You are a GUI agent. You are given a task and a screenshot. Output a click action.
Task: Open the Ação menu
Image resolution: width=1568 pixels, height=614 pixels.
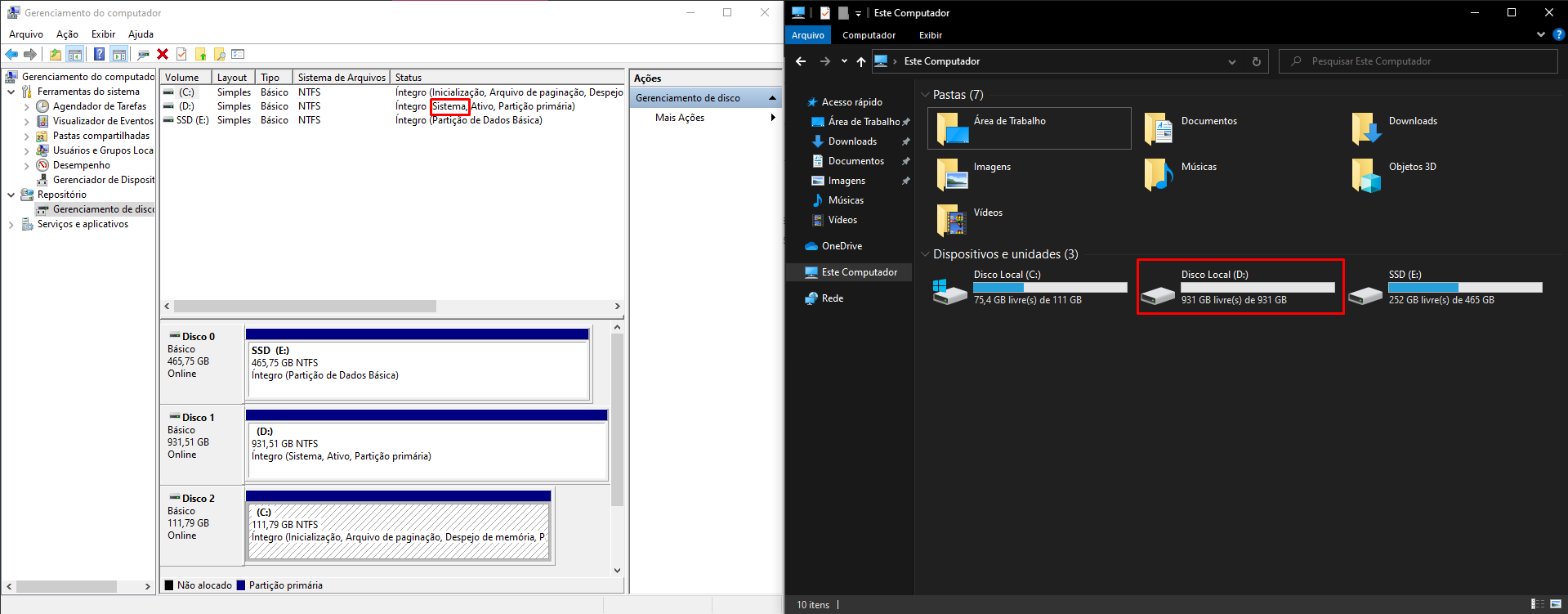pyautogui.click(x=67, y=34)
